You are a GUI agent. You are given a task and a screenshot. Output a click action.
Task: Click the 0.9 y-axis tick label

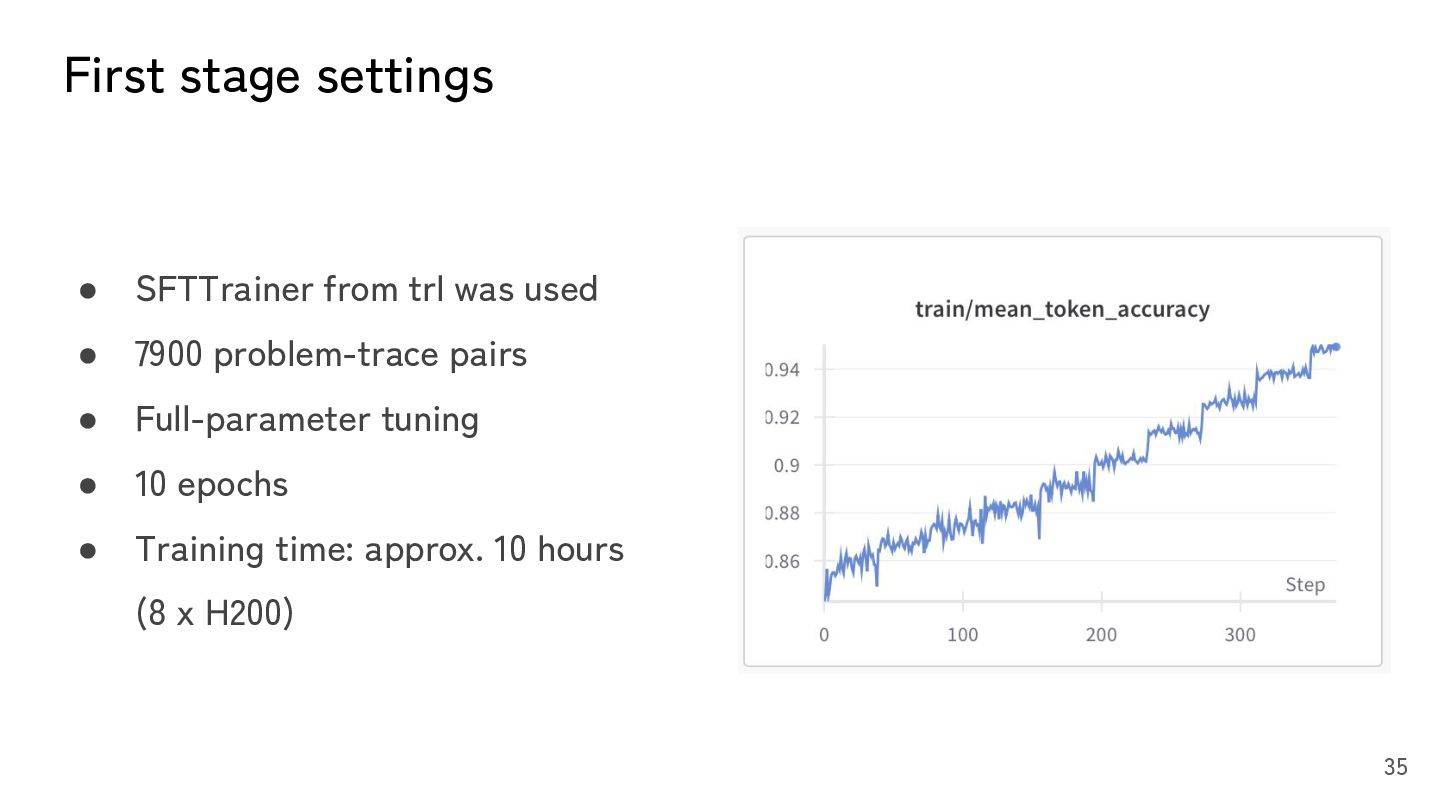click(x=787, y=466)
